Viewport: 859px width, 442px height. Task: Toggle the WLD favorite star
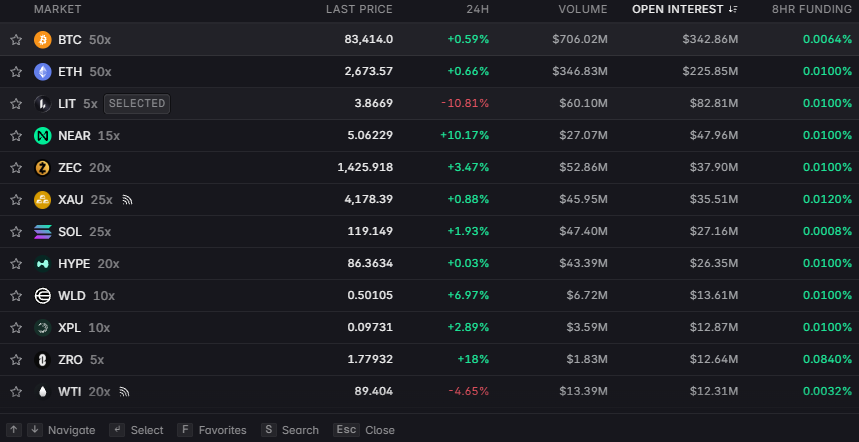click(x=16, y=296)
